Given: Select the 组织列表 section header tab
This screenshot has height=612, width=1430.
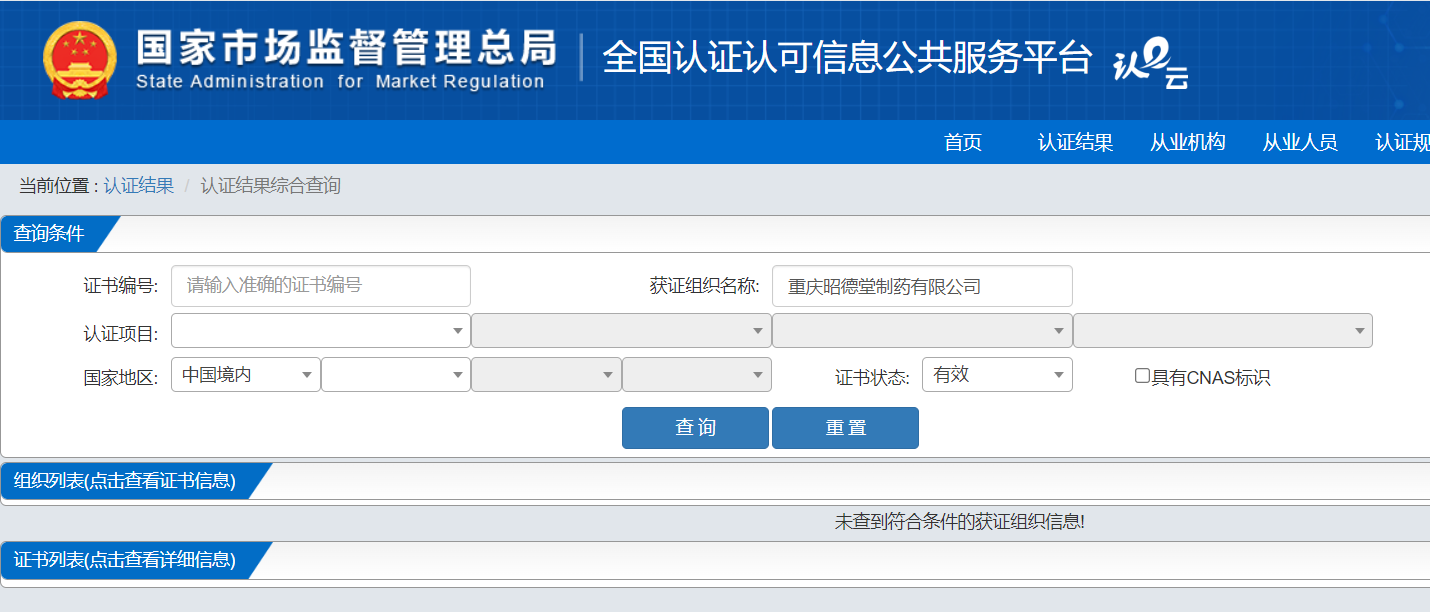Looking at the screenshot, I should click(130, 481).
